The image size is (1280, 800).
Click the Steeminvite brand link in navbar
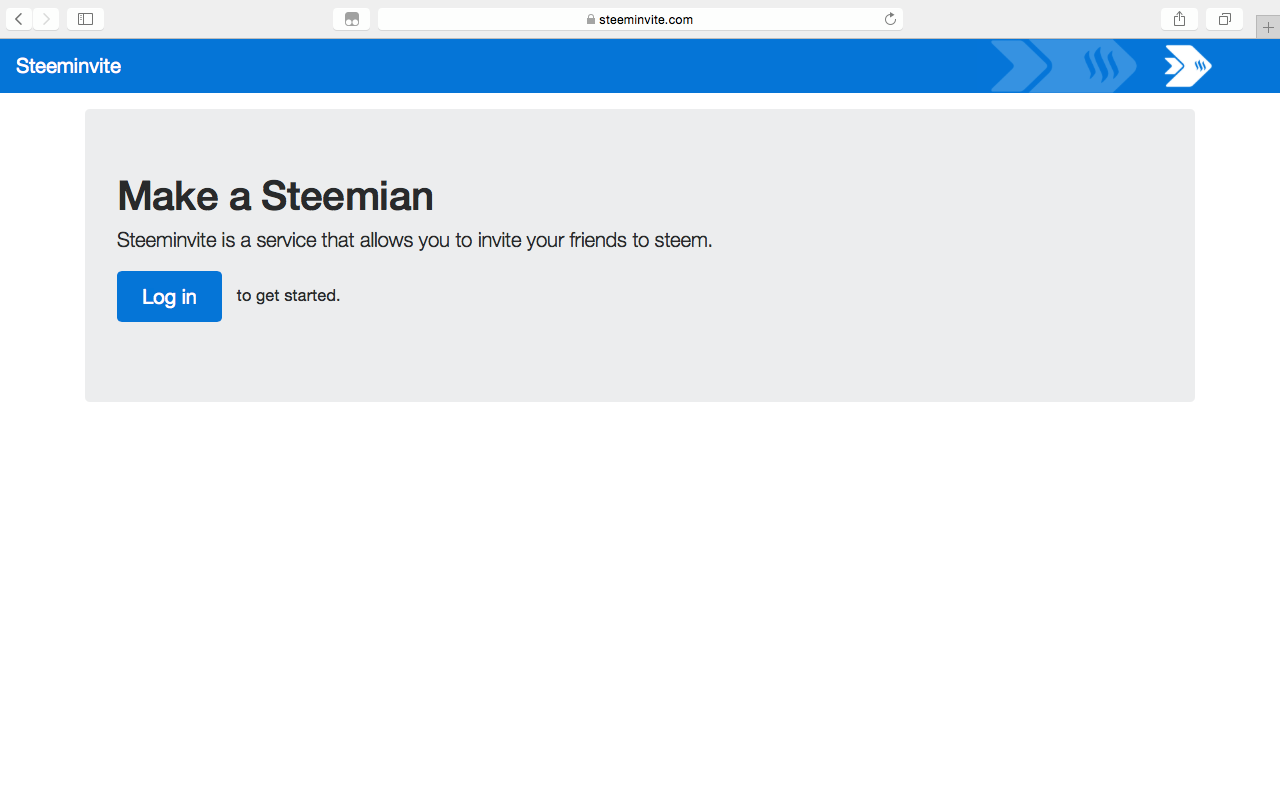coord(68,66)
